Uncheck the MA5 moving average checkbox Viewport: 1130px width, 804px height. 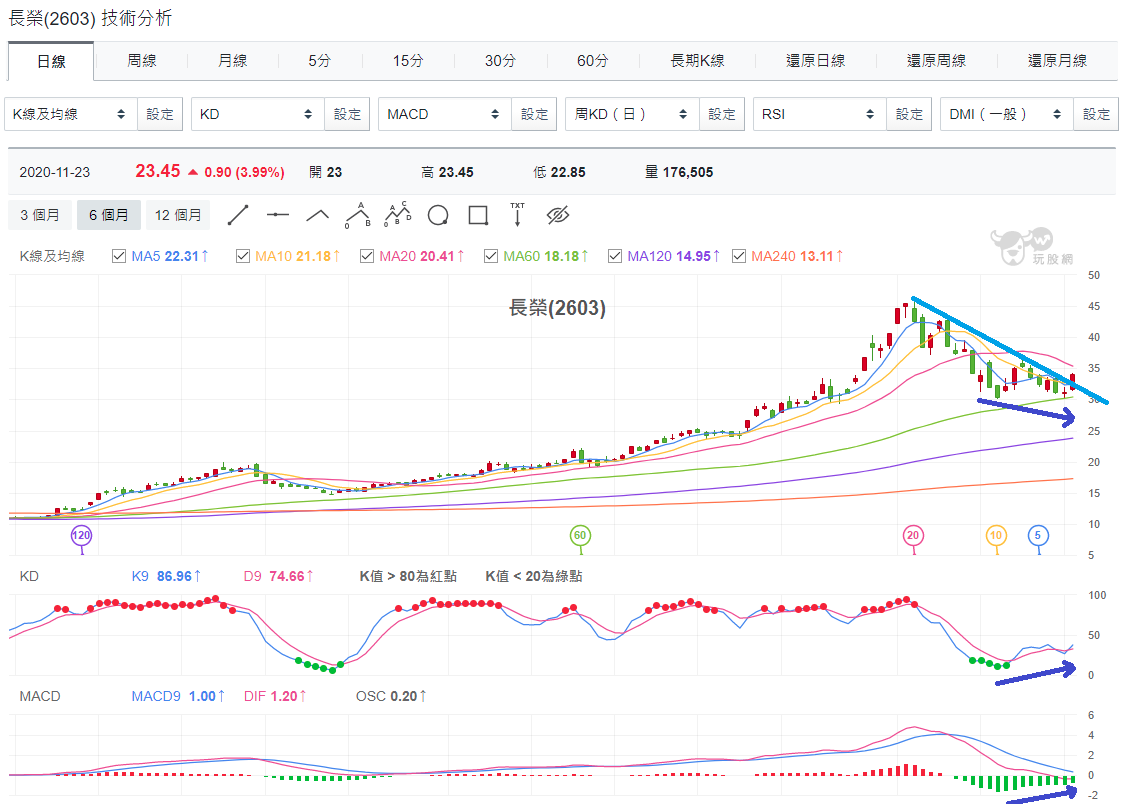119,256
